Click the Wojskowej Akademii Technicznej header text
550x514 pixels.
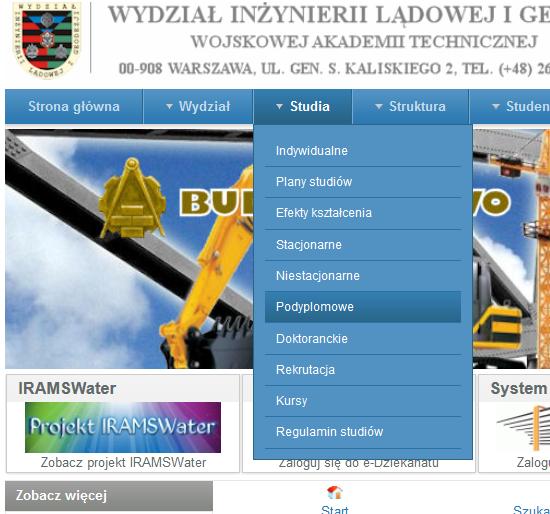(364, 42)
